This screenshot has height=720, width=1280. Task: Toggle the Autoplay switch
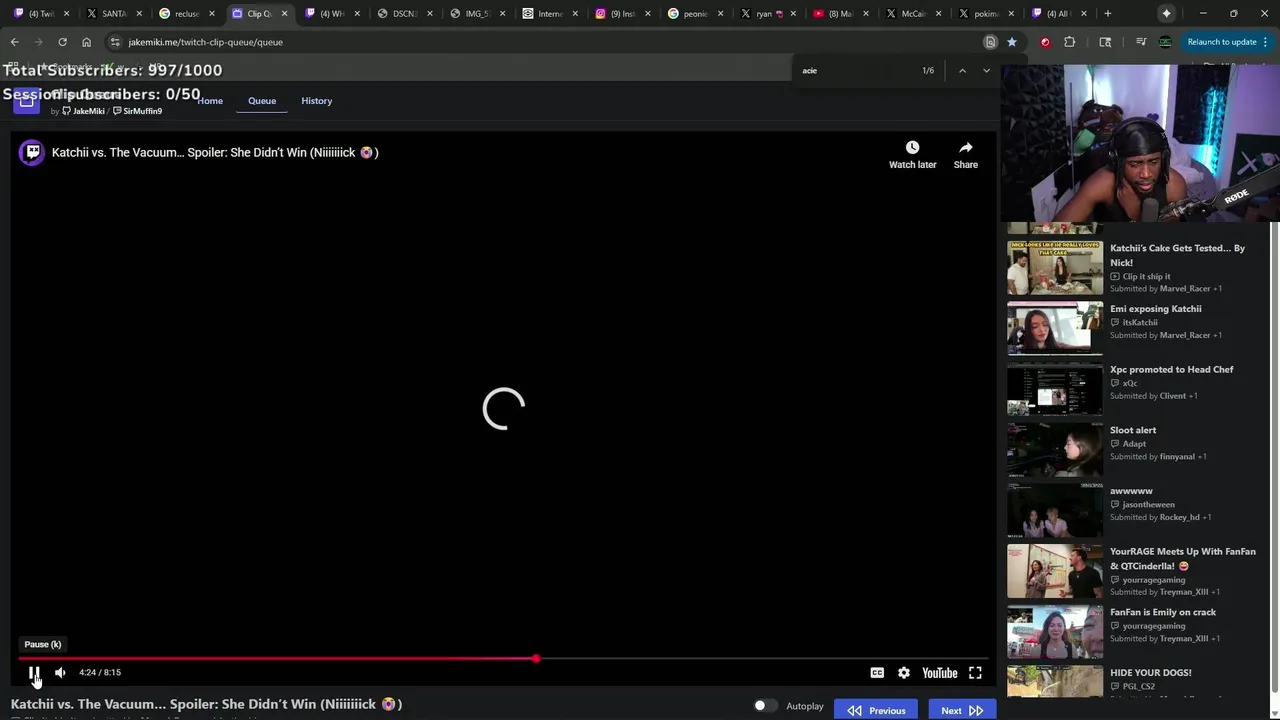765,706
